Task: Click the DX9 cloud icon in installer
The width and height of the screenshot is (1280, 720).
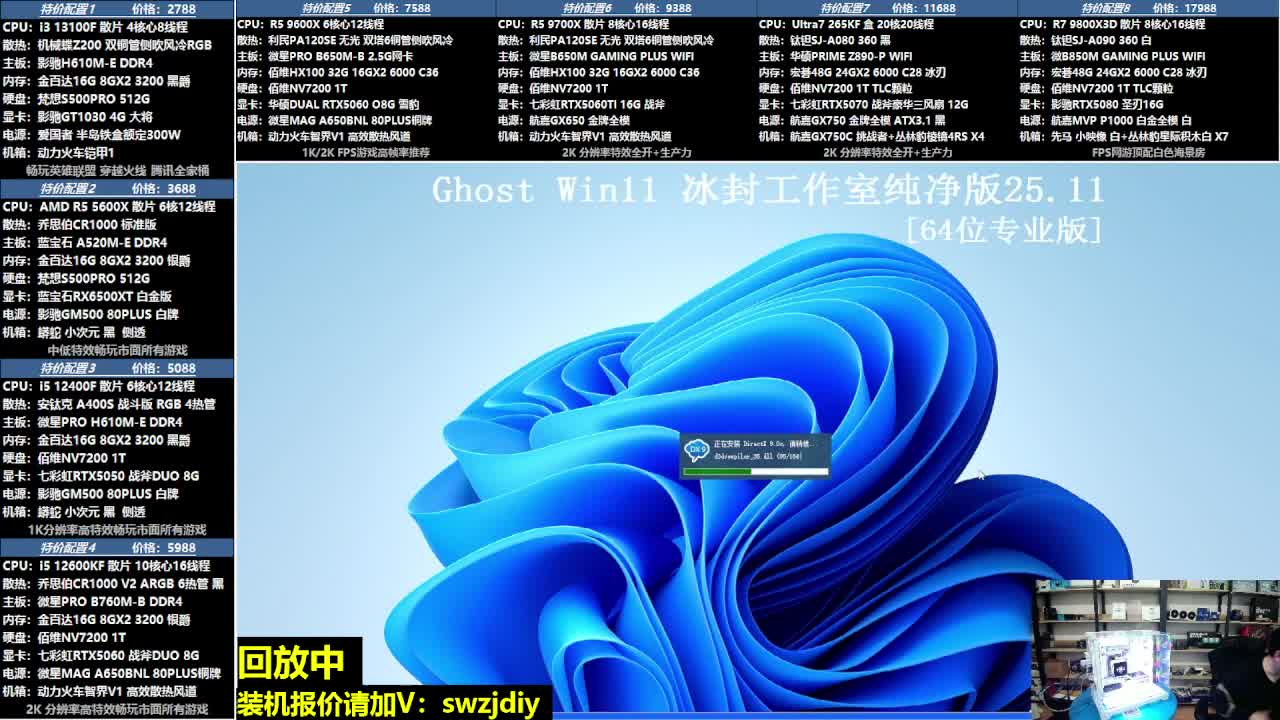Action: click(697, 450)
